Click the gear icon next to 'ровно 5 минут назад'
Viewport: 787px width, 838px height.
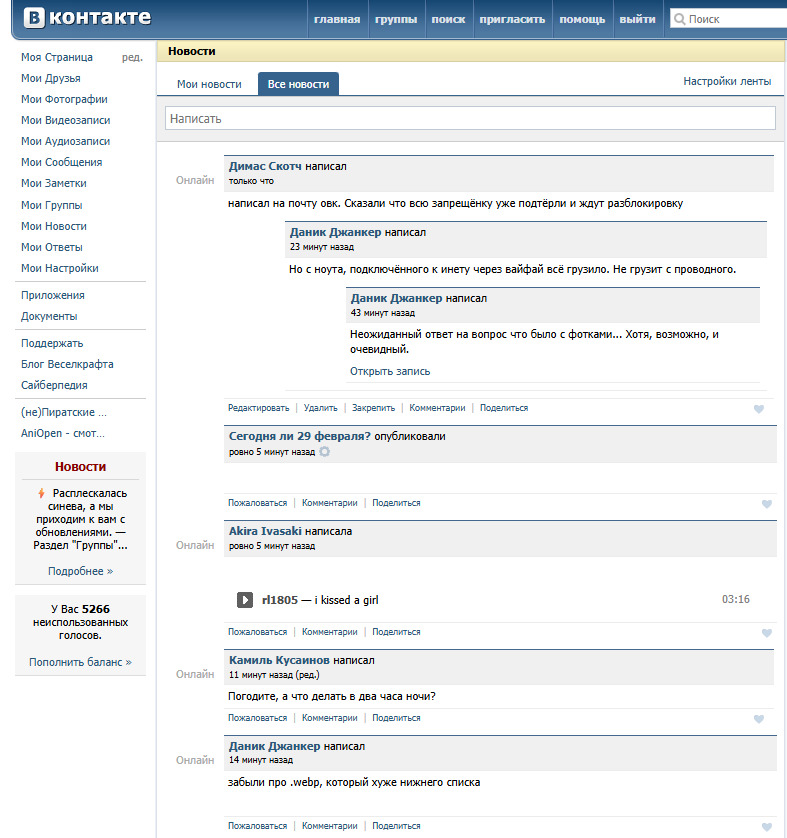click(x=324, y=452)
